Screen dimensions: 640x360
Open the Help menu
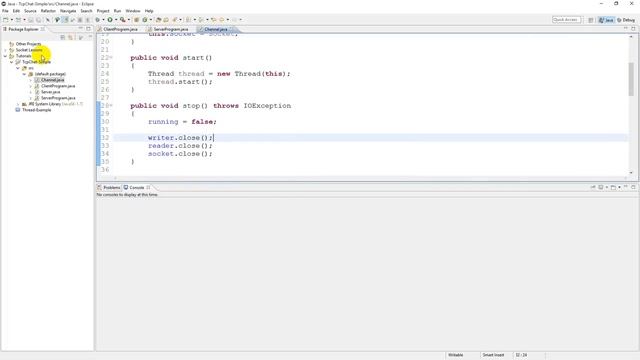tap(149, 11)
